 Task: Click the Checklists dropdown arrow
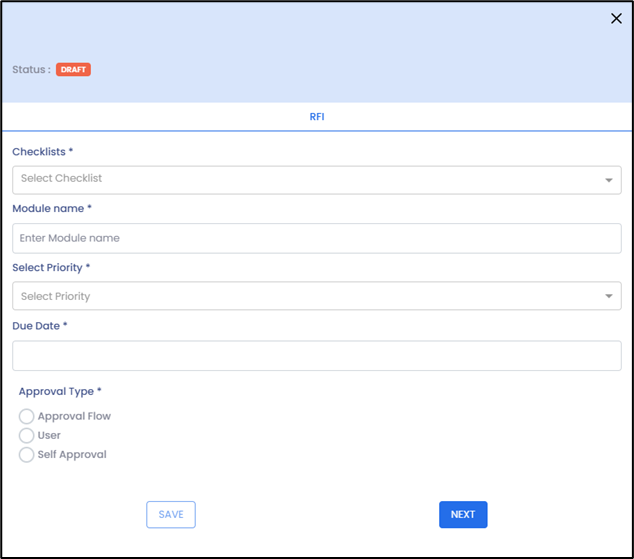coord(609,180)
